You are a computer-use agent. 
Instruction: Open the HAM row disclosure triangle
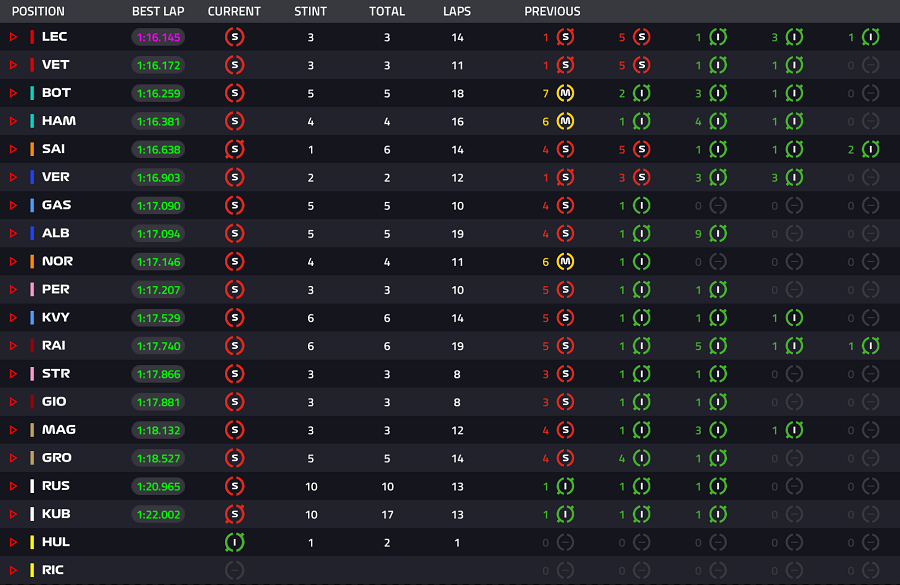pos(13,121)
